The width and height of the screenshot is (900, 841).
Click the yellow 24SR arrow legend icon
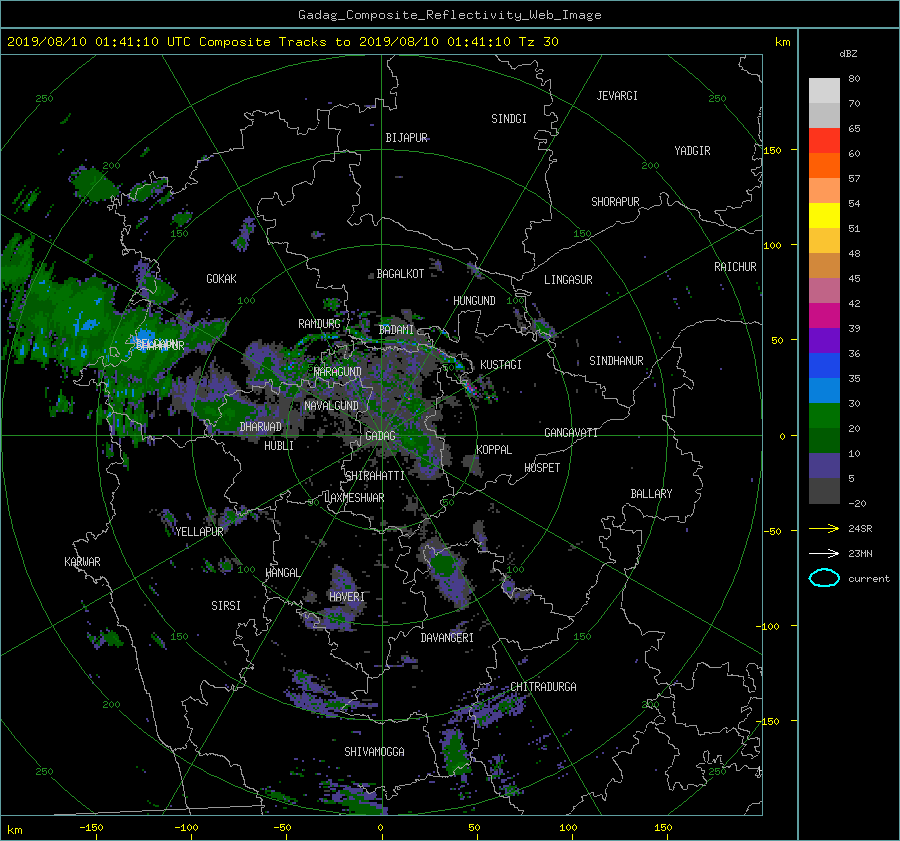click(824, 528)
